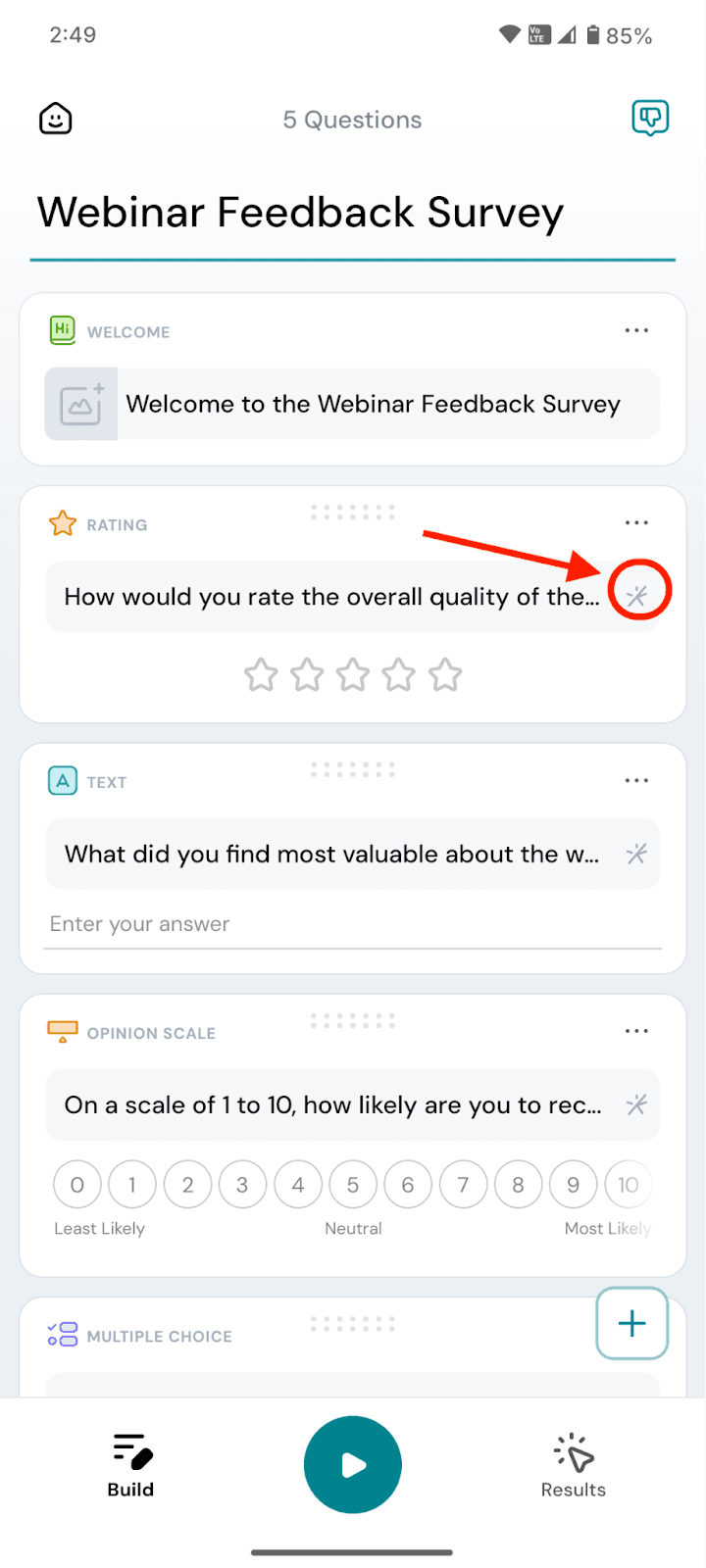Image resolution: width=706 pixels, height=1568 pixels.
Task: Tap the magic wand on opinion scale question
Action: [x=637, y=1105]
